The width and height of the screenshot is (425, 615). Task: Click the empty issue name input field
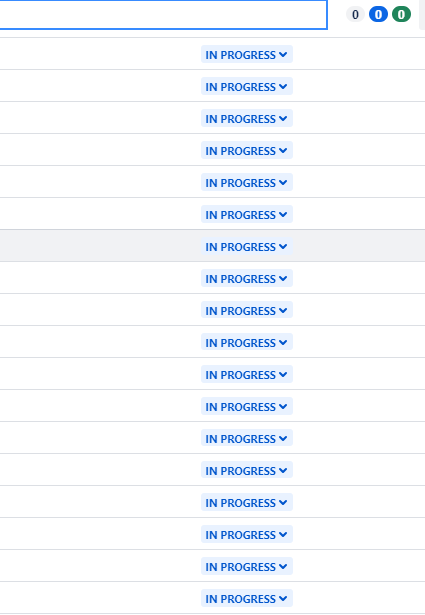click(163, 15)
